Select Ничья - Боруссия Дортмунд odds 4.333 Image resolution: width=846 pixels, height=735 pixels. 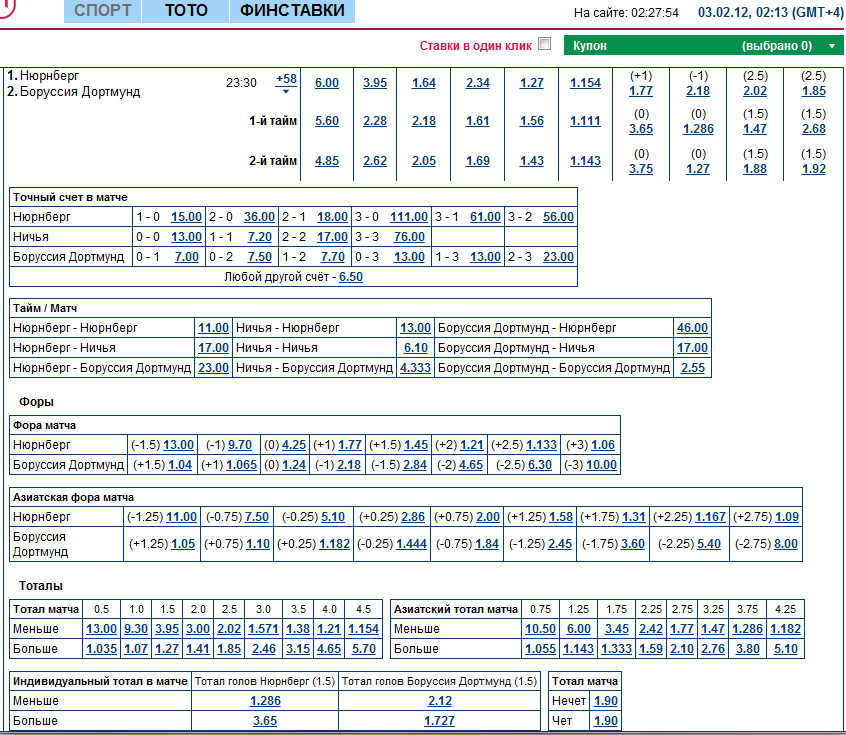pyautogui.click(x=415, y=368)
